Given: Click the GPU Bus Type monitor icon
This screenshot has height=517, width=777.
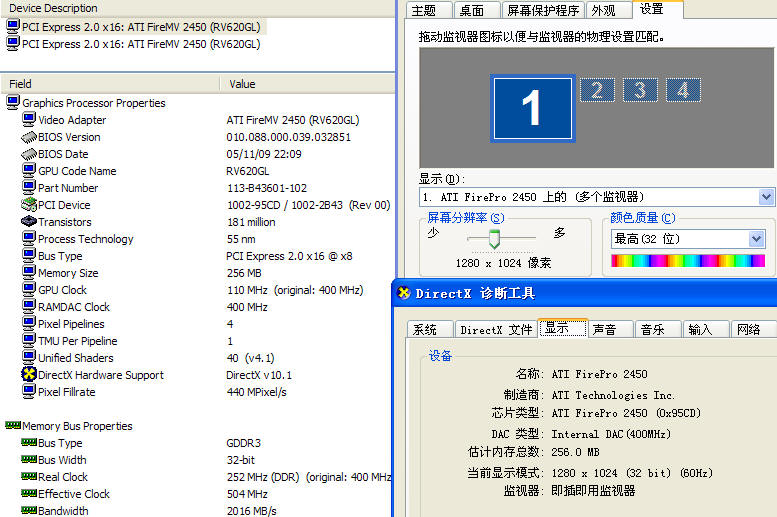Looking at the screenshot, I should tap(29, 255).
